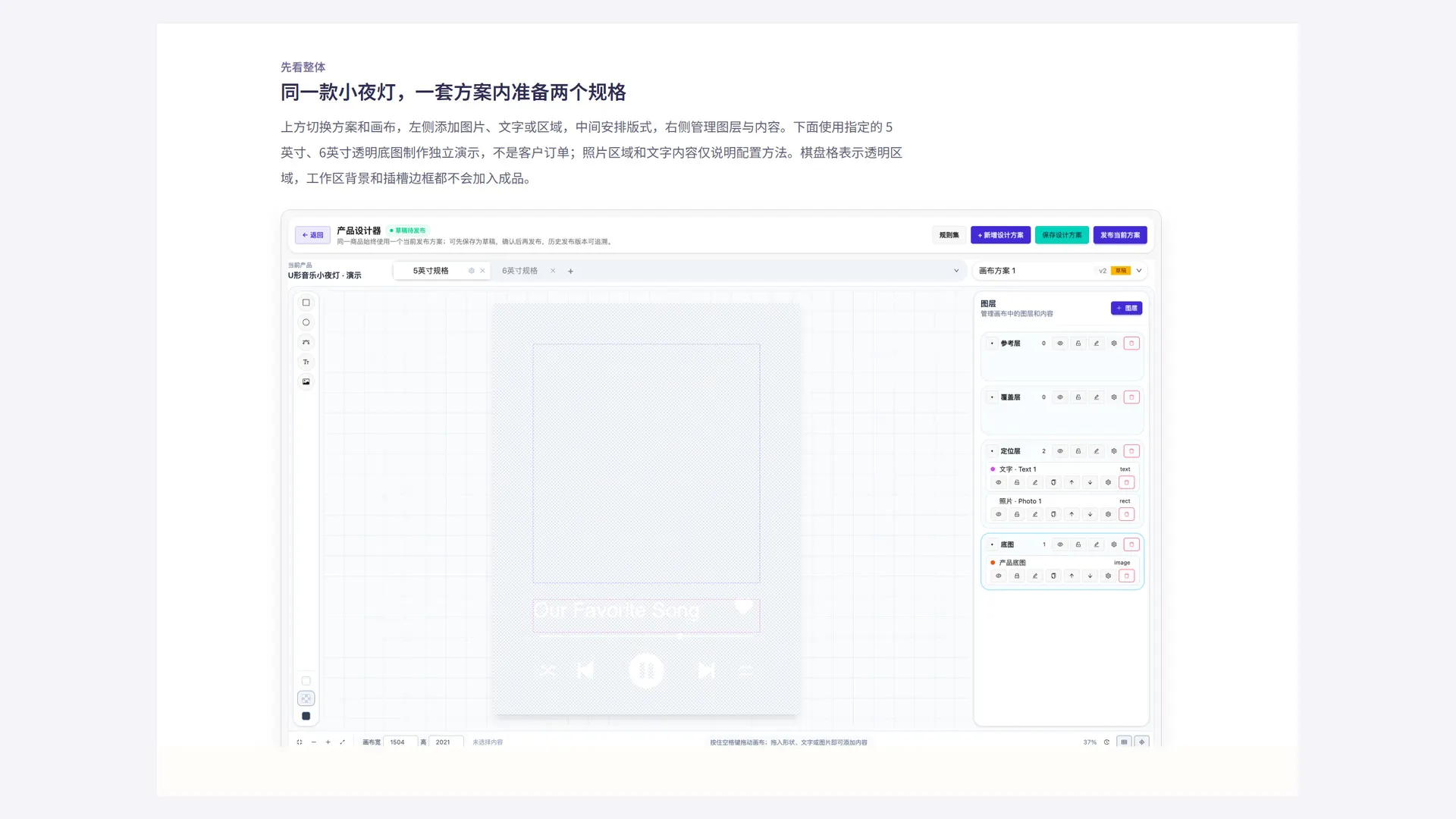Reset zoom next to 37% value
This screenshot has height=819, width=1456.
pos(1106,742)
